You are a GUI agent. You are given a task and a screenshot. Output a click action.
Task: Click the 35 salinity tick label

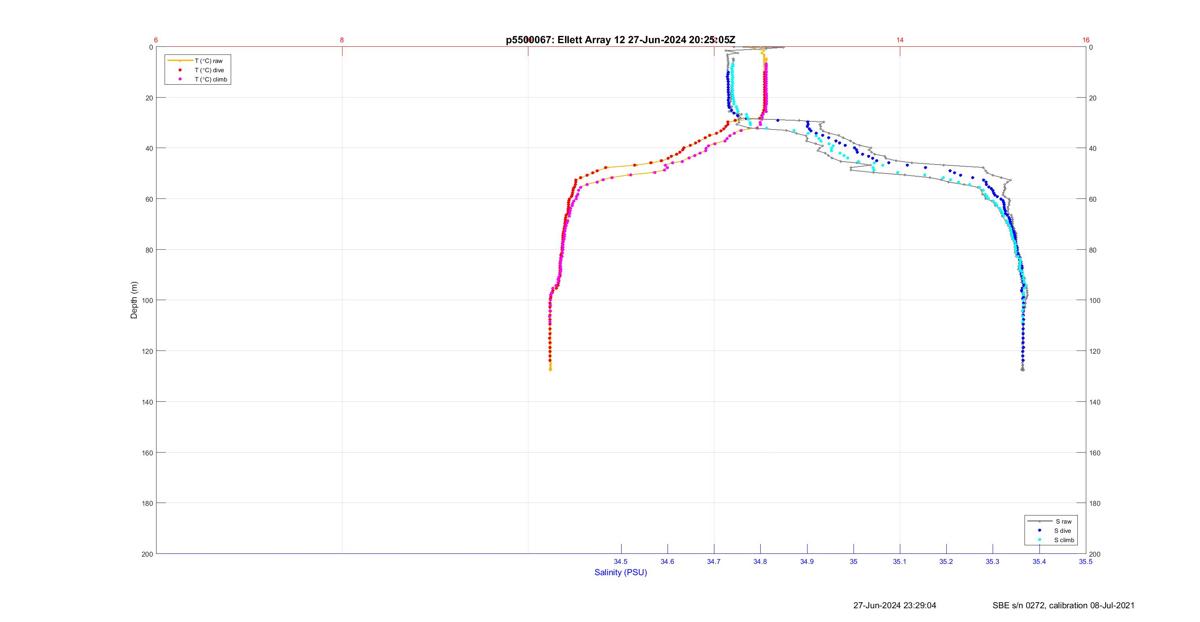(x=853, y=562)
